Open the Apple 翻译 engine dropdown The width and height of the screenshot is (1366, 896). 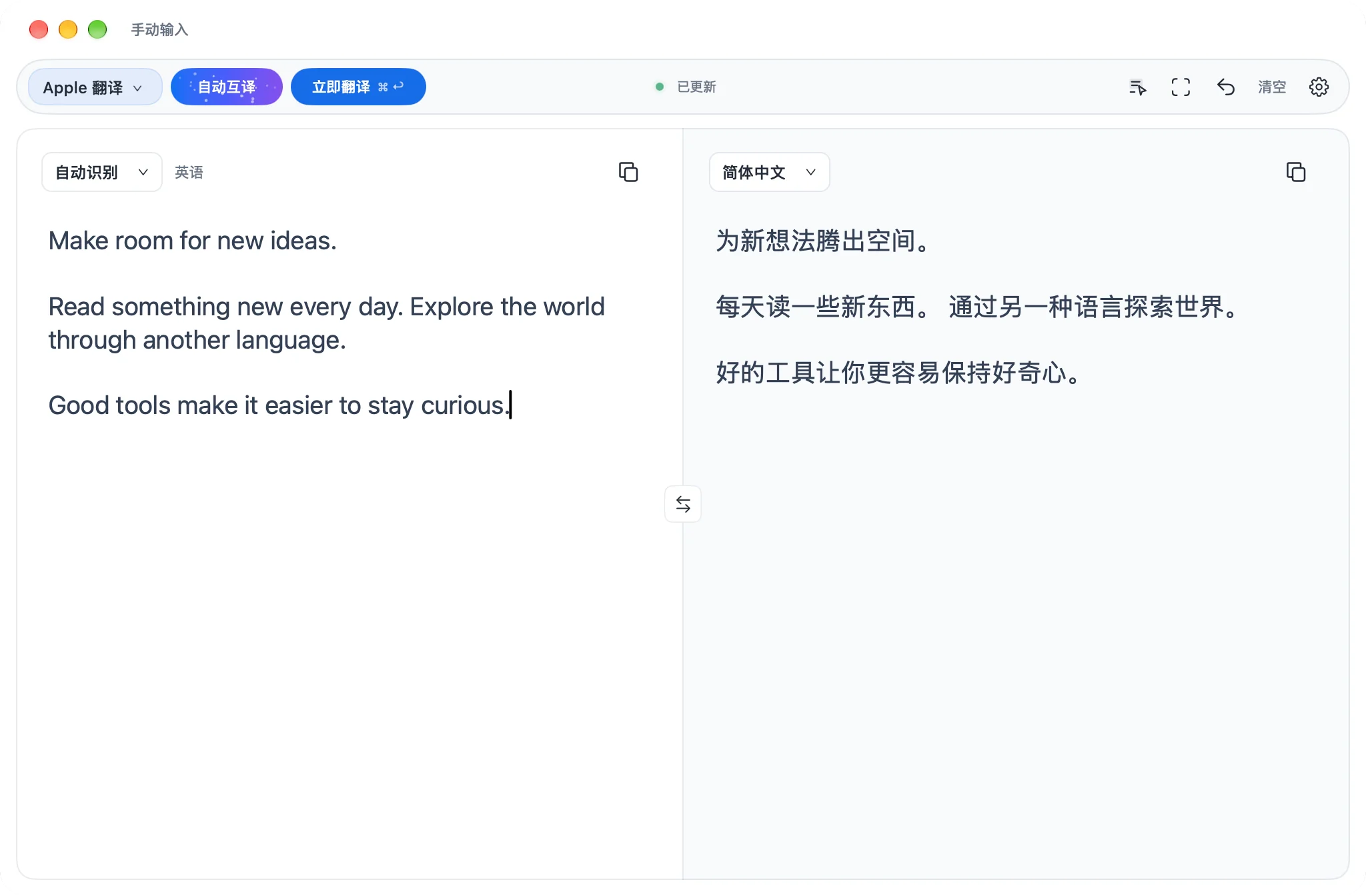[95, 87]
